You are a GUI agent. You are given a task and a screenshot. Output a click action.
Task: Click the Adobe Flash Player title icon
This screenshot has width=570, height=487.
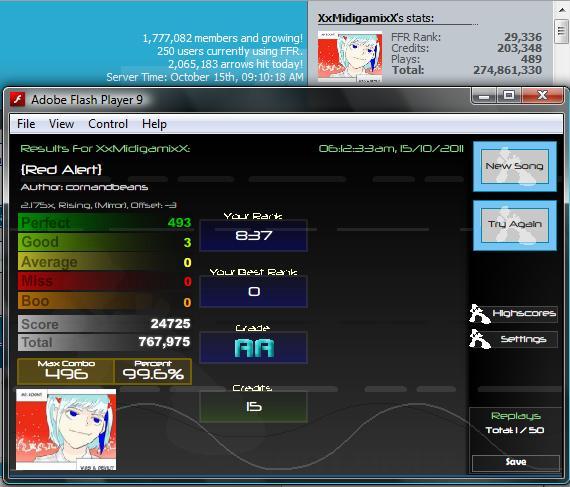point(17,100)
